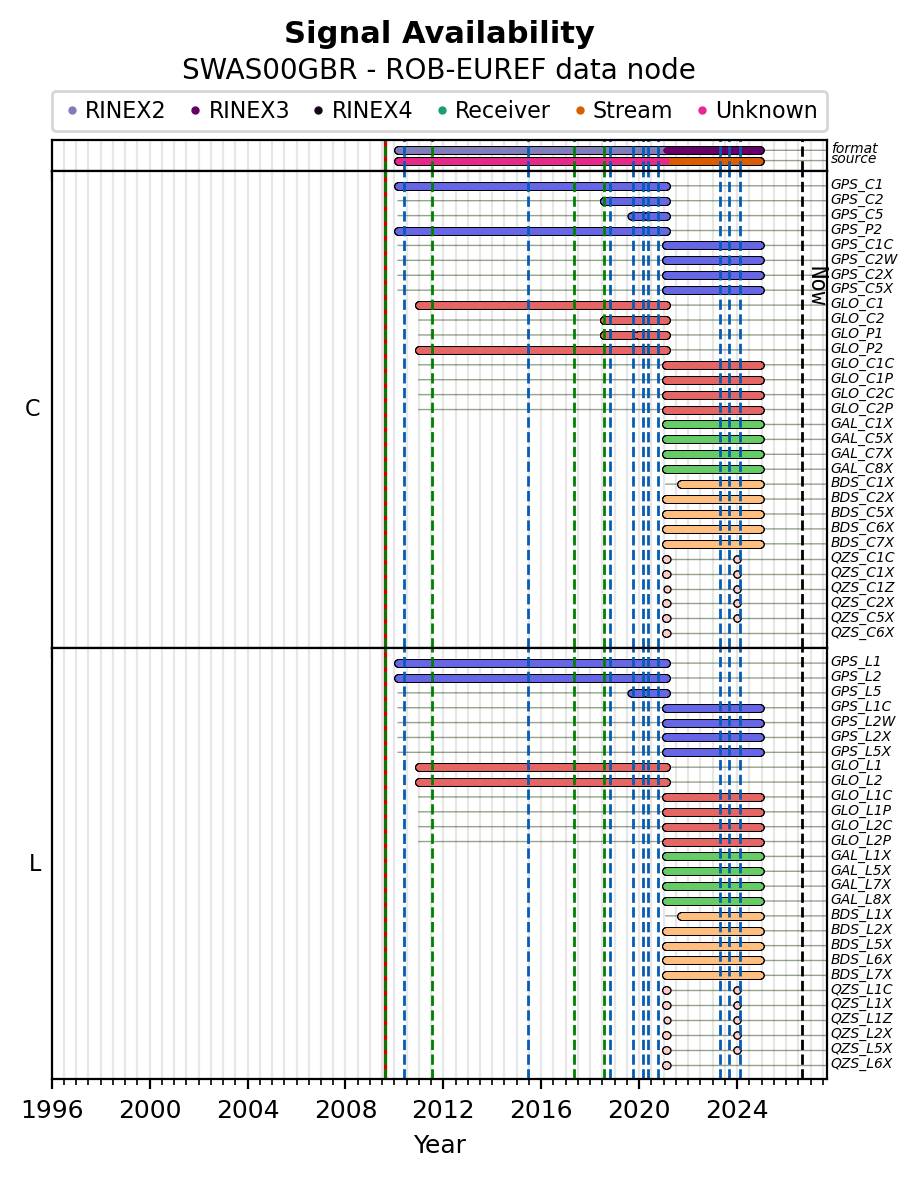This screenshot has width=918, height=1178.
Task: Click the Year axis title
Action: click(x=439, y=1144)
